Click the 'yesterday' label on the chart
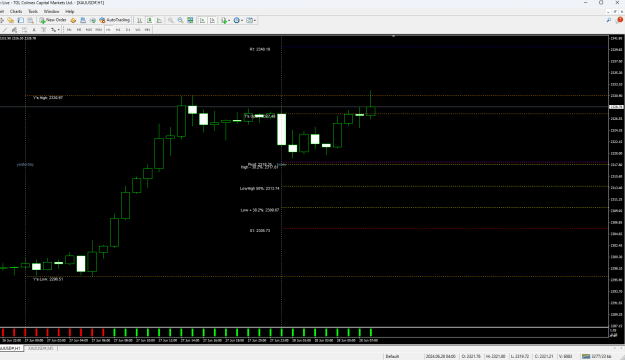Screen dimensions: 625x360 (25, 165)
